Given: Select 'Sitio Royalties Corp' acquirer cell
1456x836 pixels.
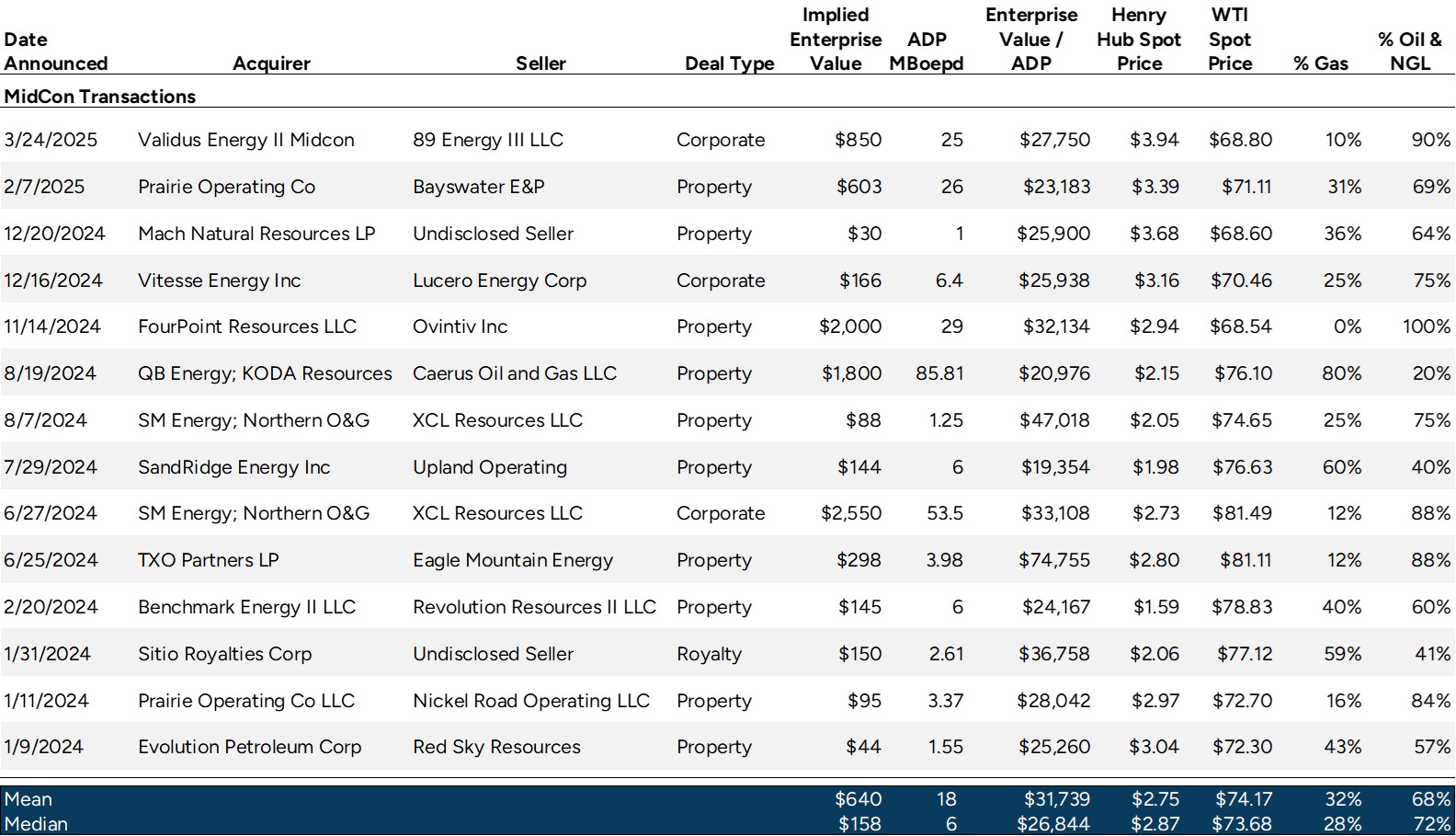Looking at the screenshot, I should pos(225,654).
